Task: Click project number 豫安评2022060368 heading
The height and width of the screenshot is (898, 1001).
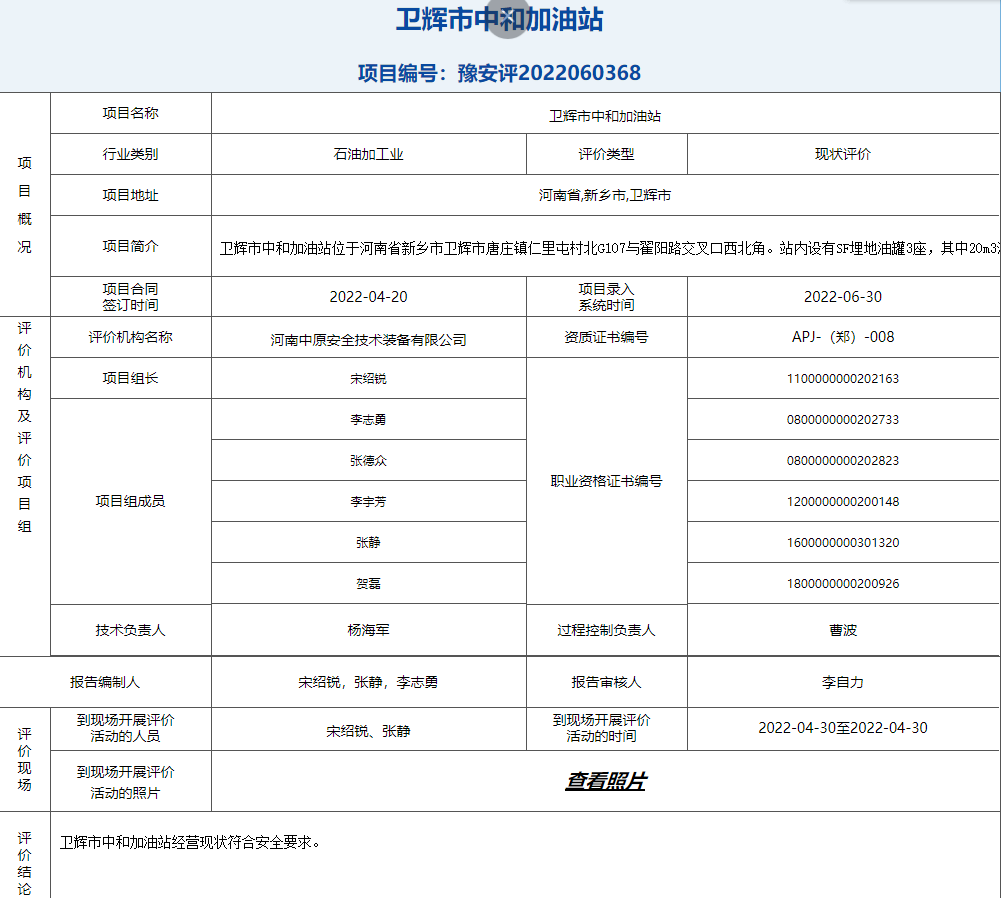Action: [499, 73]
